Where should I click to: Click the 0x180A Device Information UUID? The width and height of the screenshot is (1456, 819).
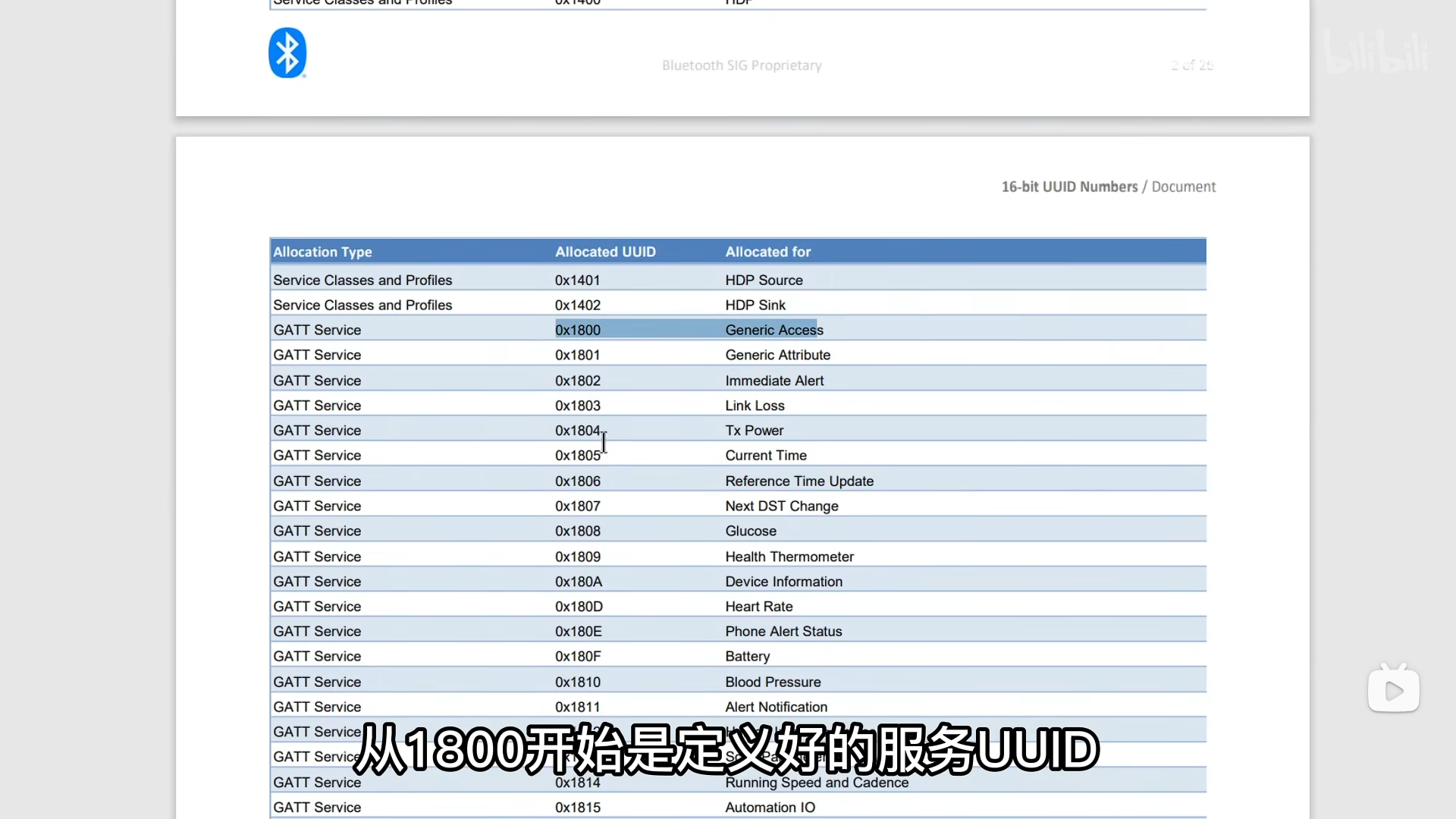click(579, 582)
